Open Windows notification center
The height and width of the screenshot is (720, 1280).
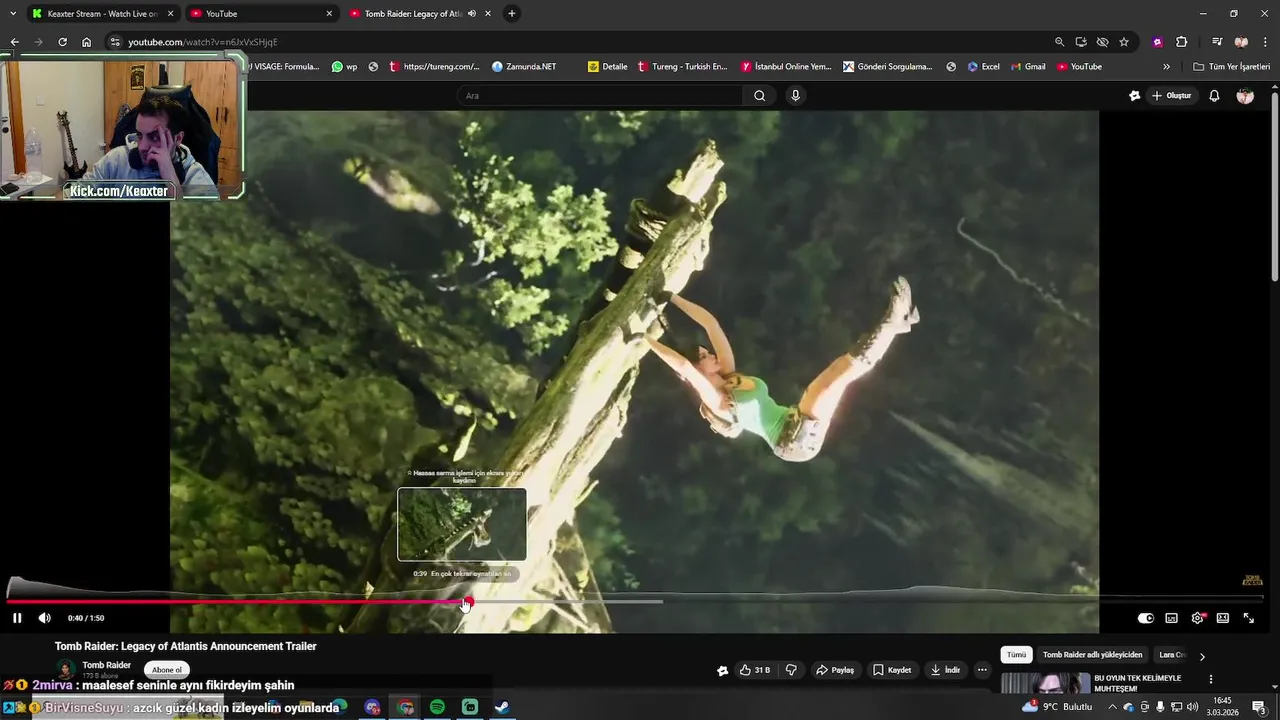[1259, 707]
